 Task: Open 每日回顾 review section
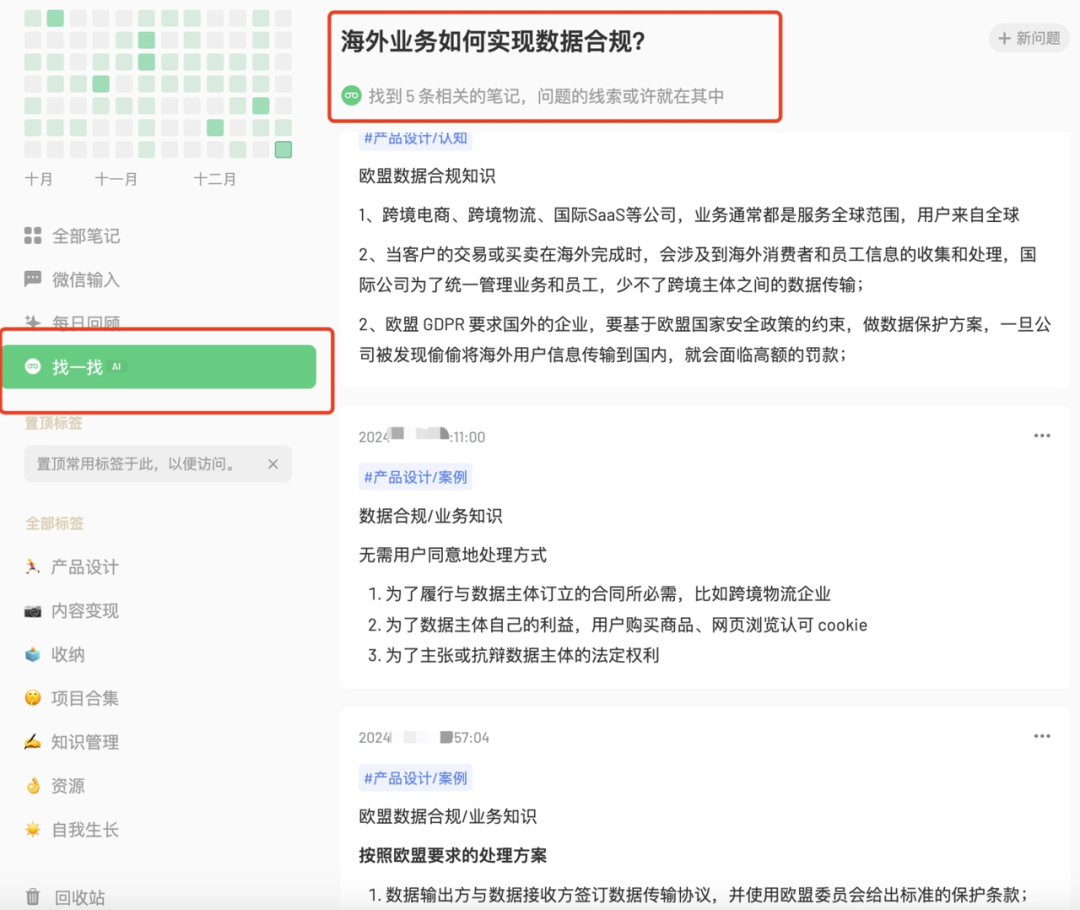[72, 322]
